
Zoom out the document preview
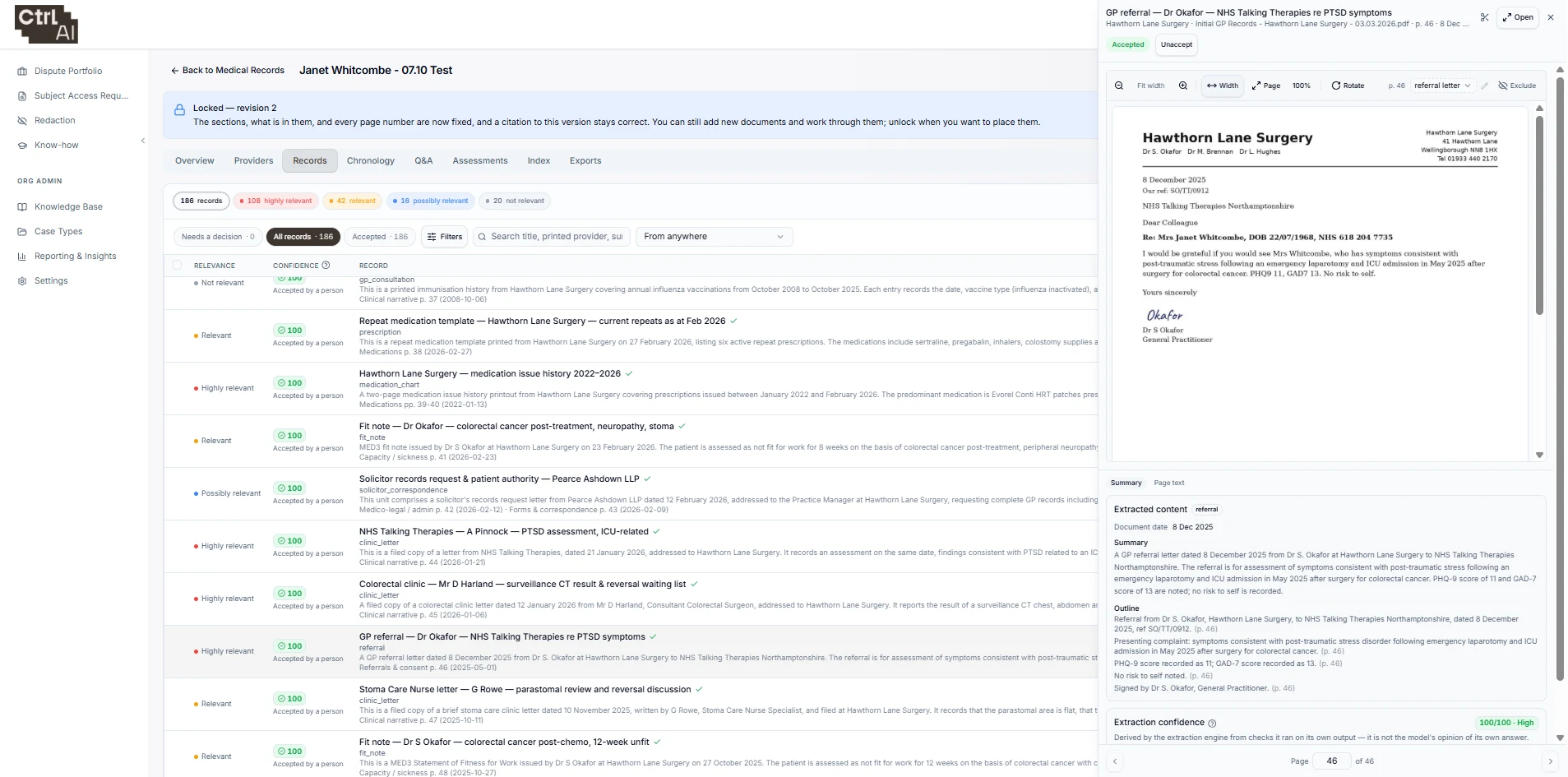coord(1119,86)
